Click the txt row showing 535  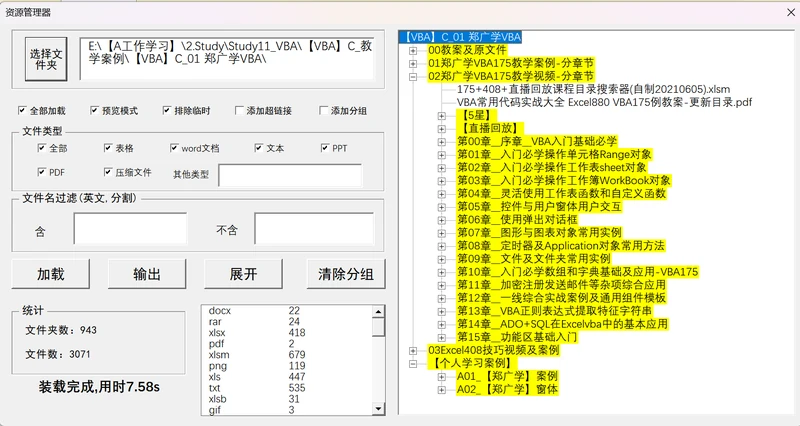click(x=288, y=388)
